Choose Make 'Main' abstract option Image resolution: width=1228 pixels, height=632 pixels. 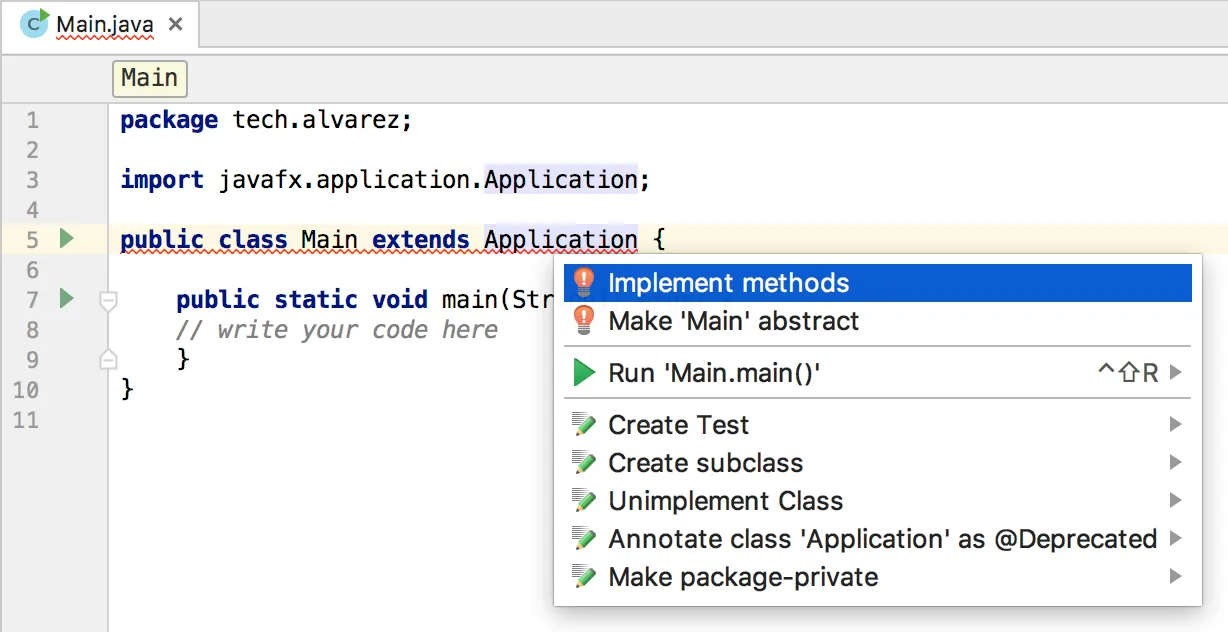[x=877, y=321]
